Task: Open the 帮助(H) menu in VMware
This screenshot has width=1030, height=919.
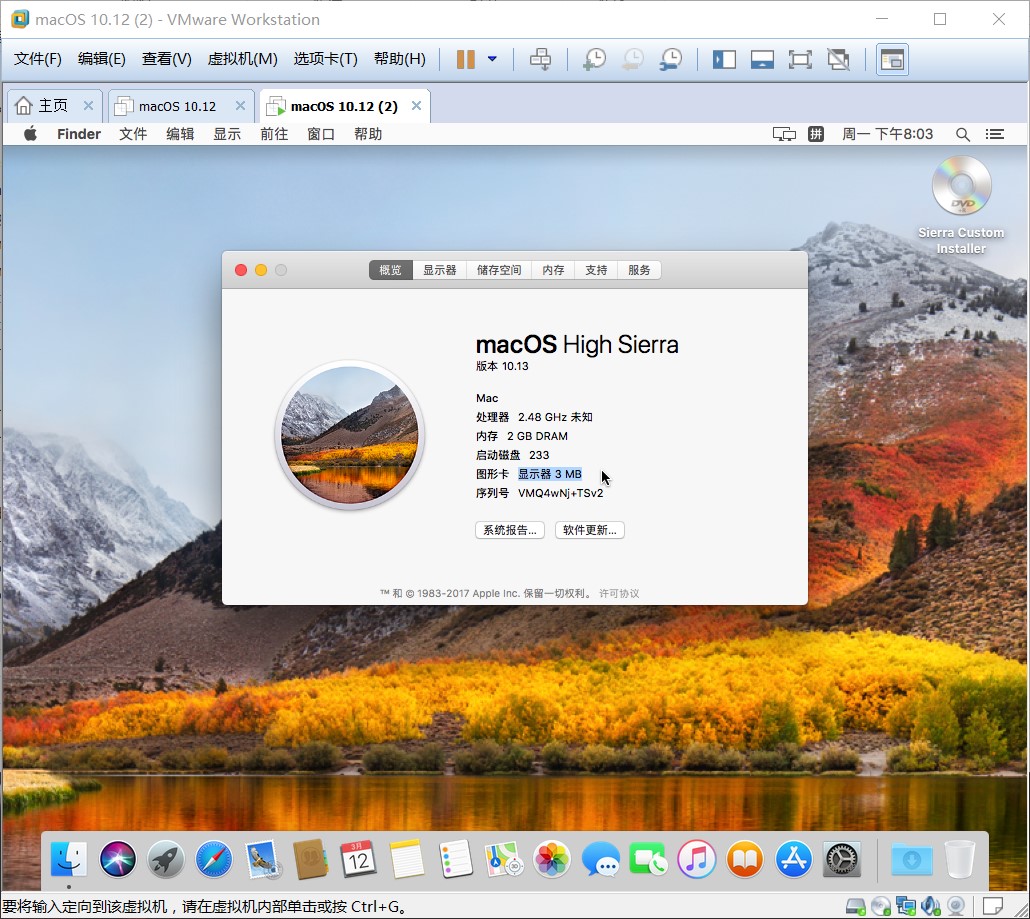Action: pos(399,59)
